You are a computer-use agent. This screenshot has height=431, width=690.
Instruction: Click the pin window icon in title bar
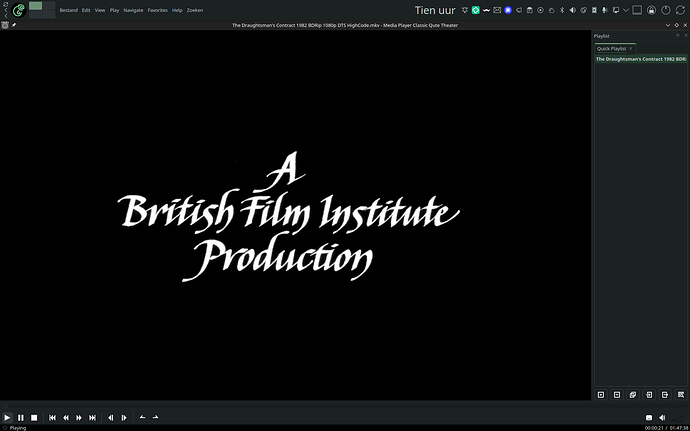pyautogui.click(x=14, y=25)
